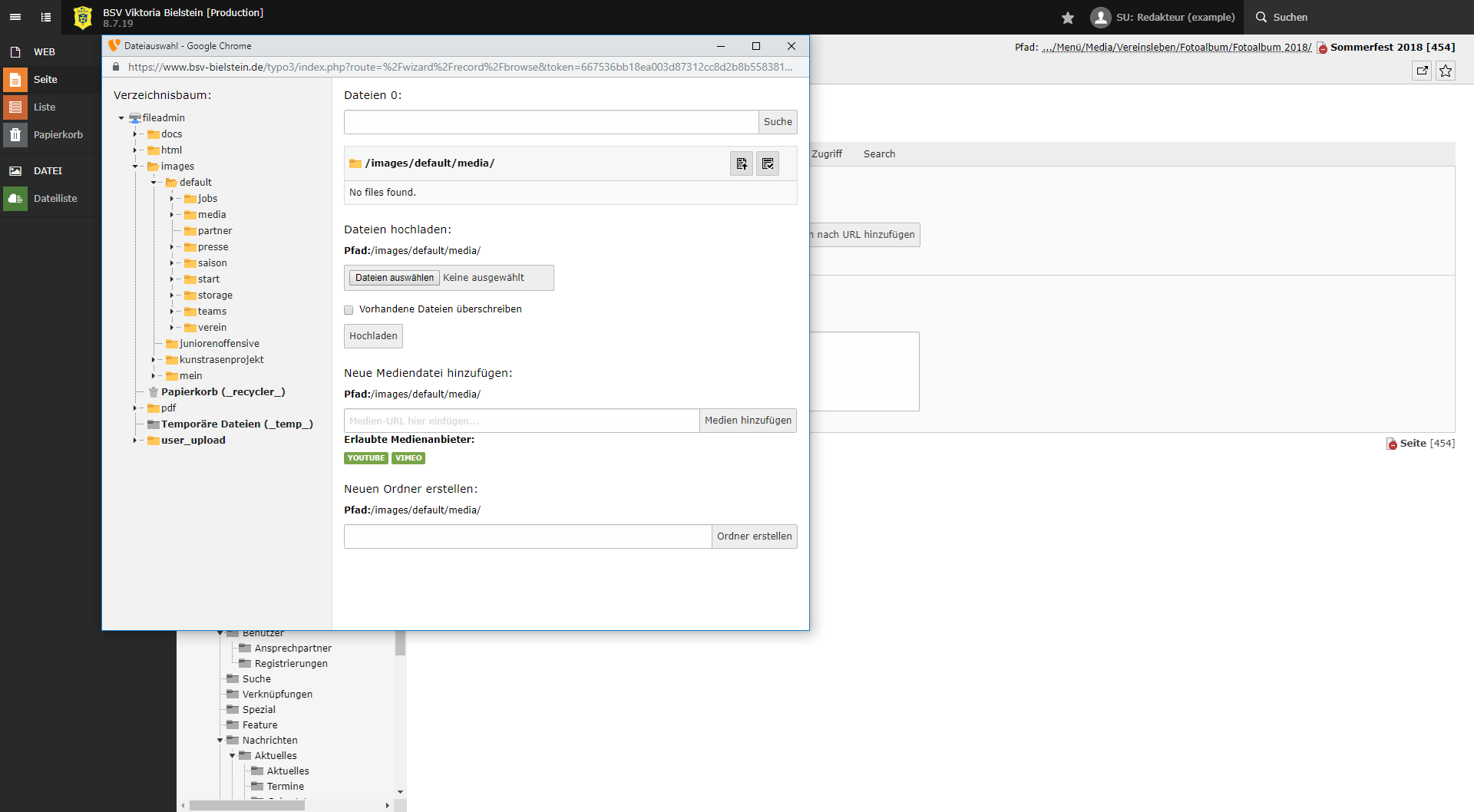Click the bookmarks star in top bar

coord(1067,18)
